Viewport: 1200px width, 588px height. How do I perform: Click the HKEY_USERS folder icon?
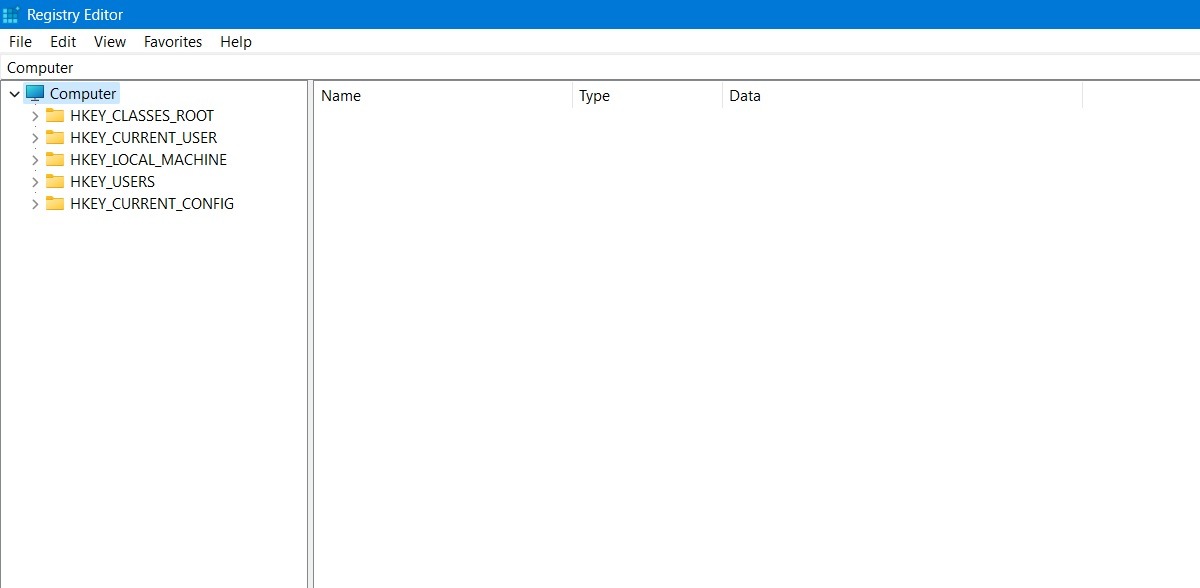(55, 181)
